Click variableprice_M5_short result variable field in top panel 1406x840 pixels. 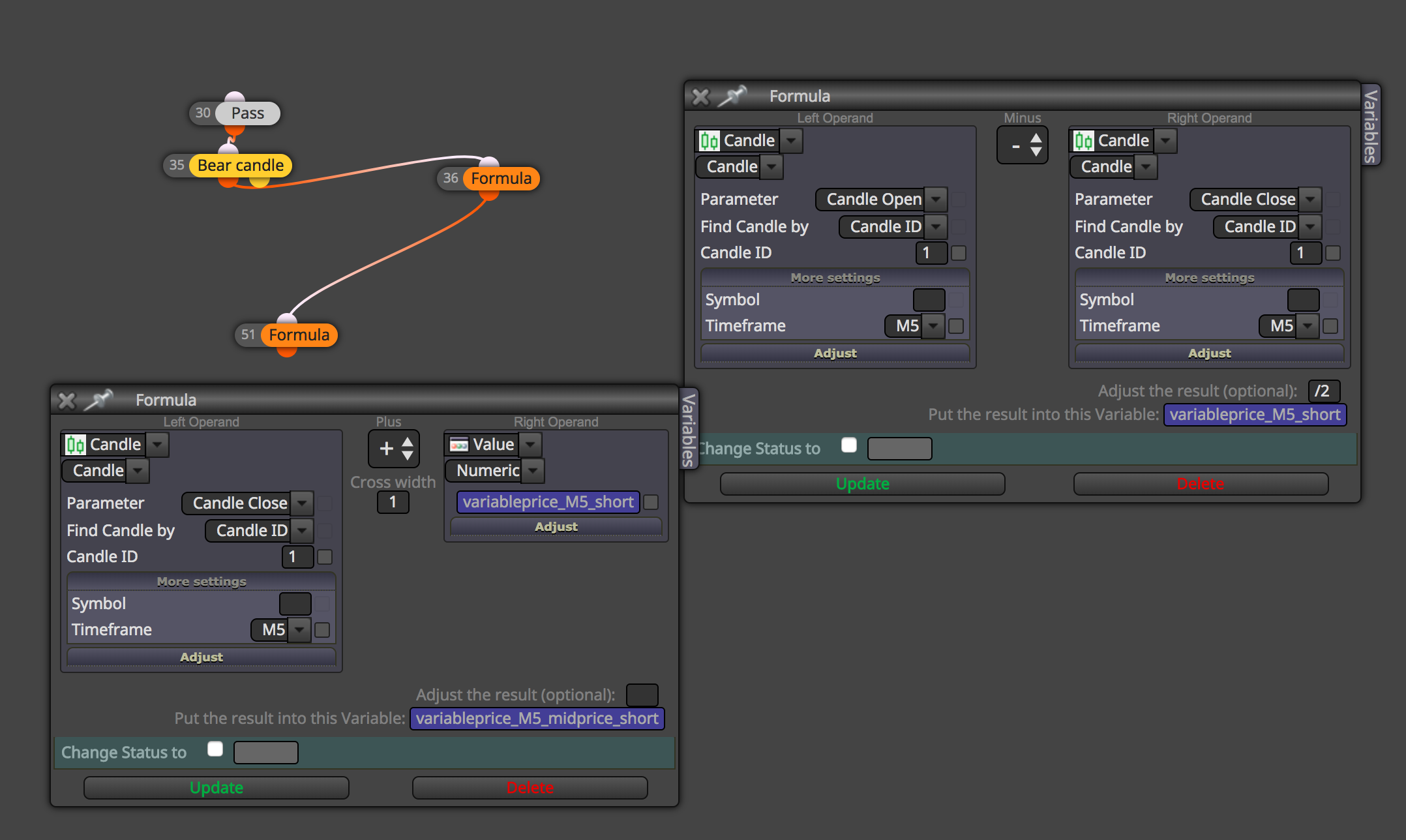pos(1255,415)
